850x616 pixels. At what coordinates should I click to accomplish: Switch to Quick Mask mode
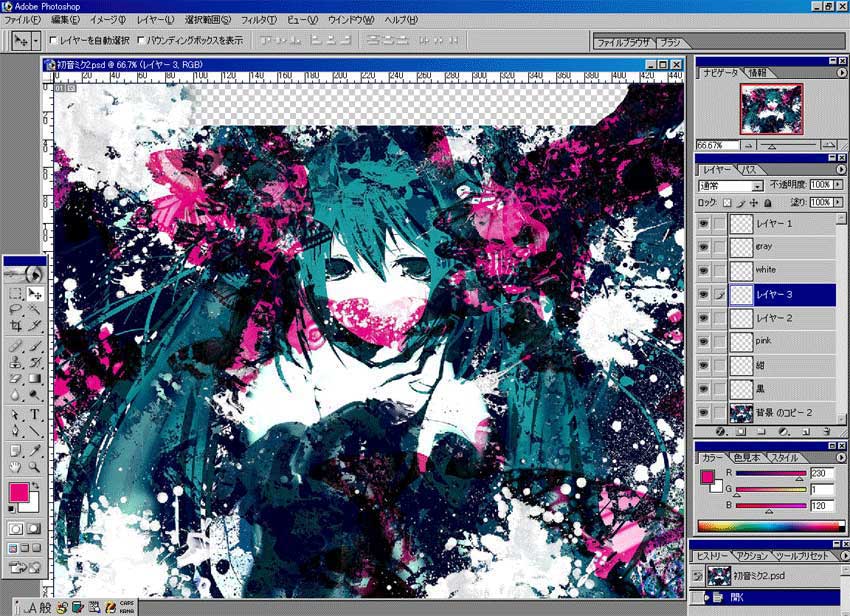pyautogui.click(x=34, y=529)
